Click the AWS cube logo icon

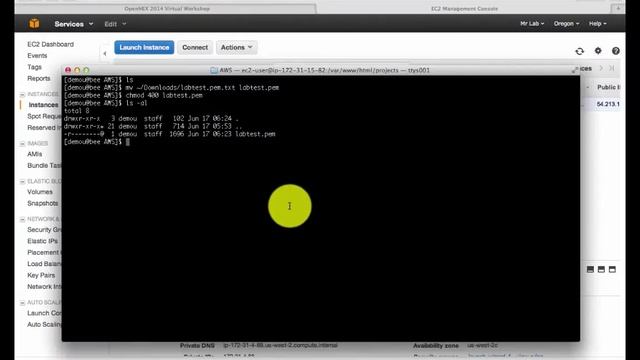pos(34,24)
